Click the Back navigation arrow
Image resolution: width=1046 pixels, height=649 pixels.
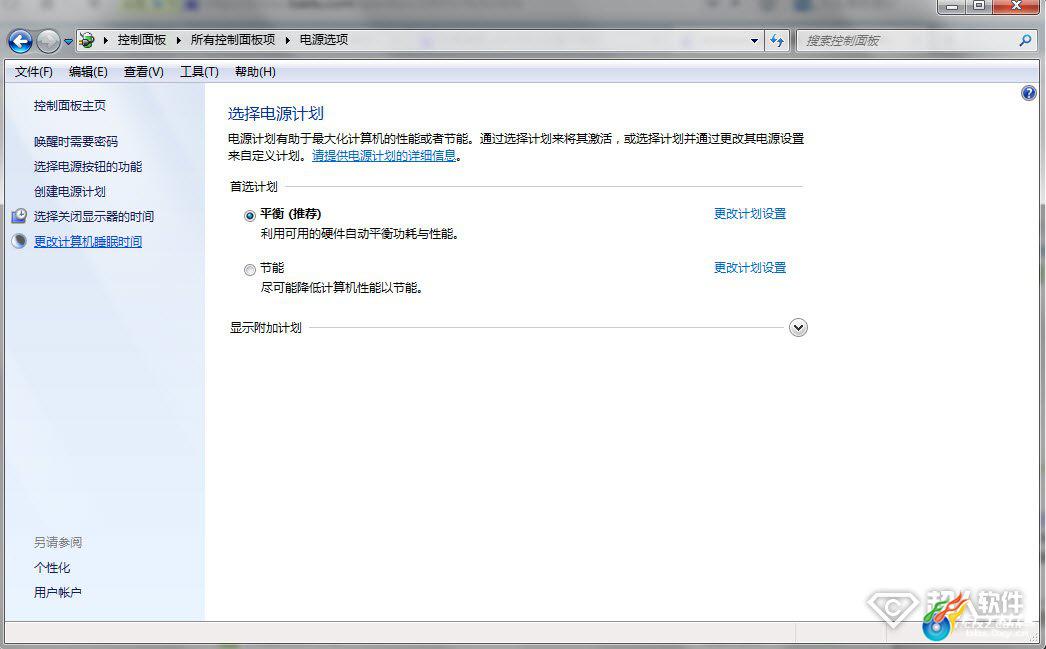point(20,41)
